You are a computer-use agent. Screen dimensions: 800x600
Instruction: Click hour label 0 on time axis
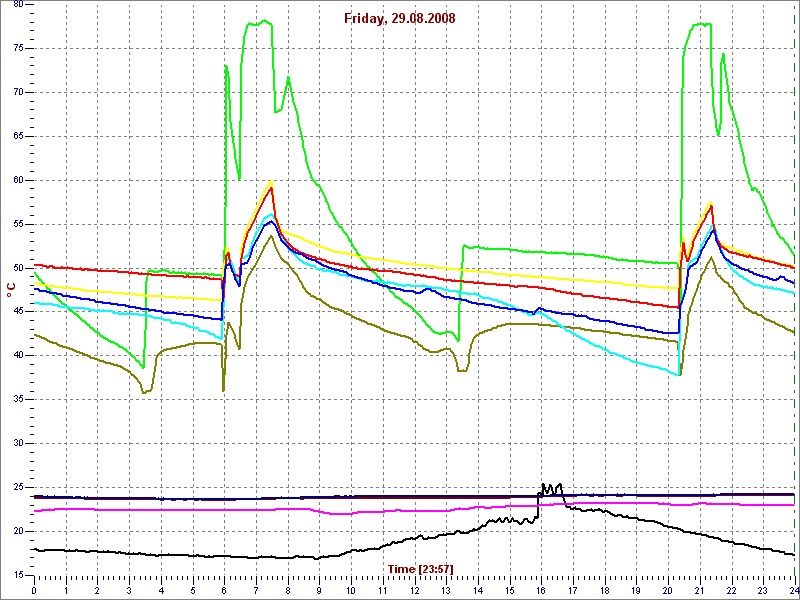[34, 592]
